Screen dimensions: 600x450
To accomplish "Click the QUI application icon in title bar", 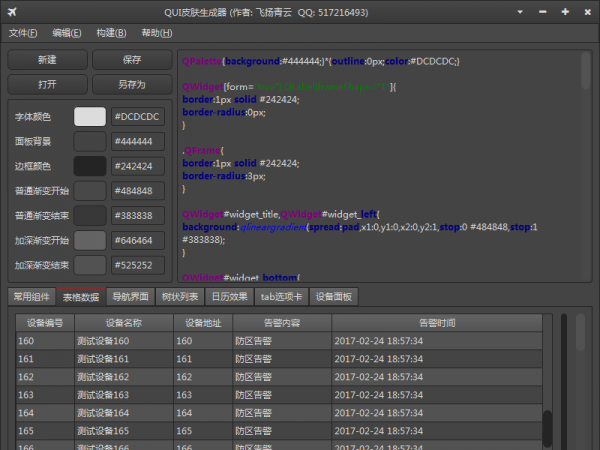I will click(x=13, y=12).
